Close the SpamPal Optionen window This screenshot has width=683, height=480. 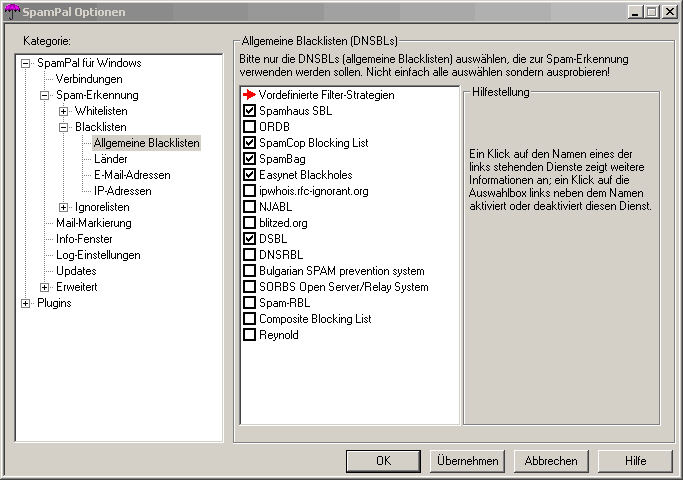click(x=669, y=12)
